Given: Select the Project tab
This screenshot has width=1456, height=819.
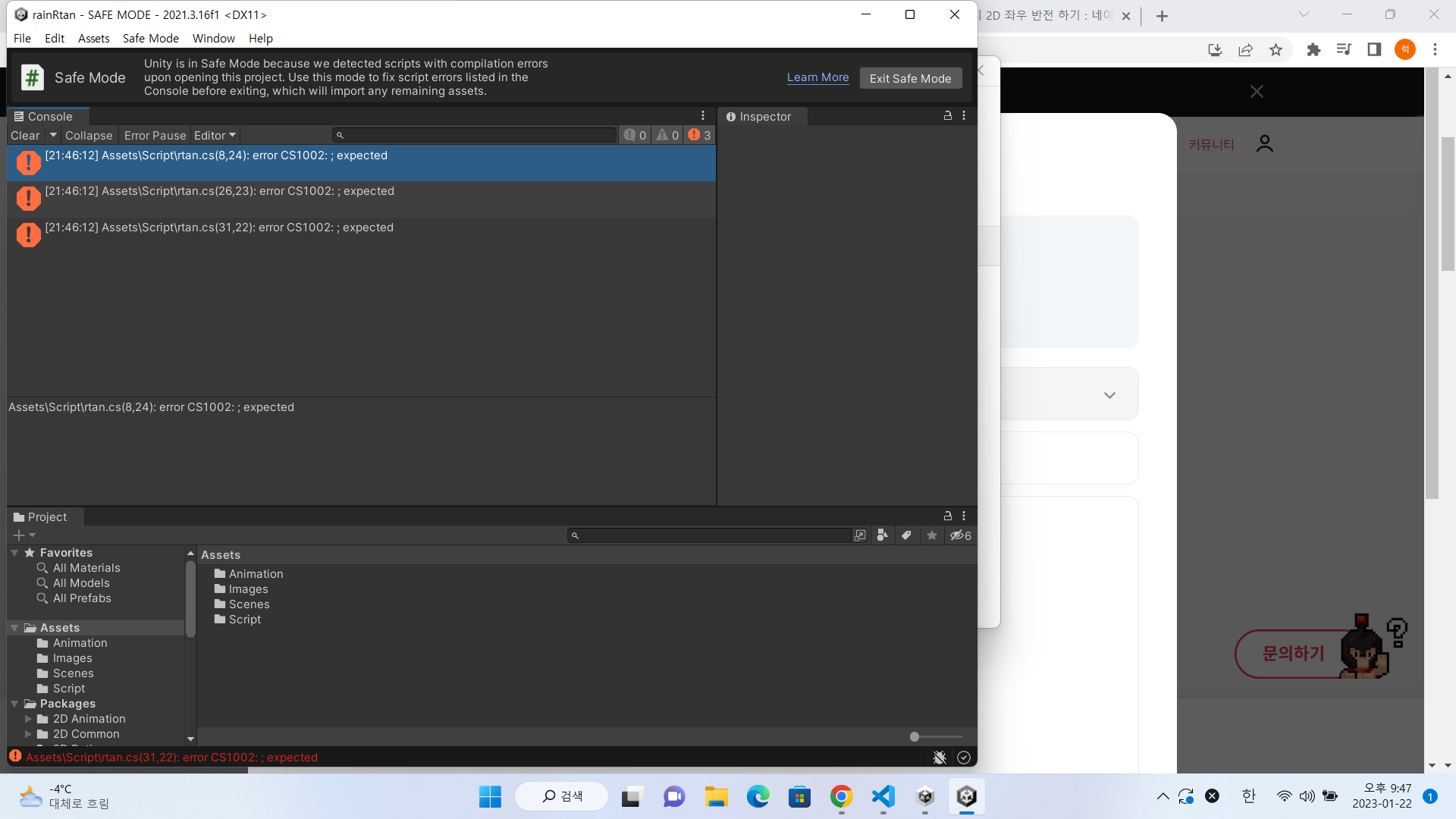Looking at the screenshot, I should [x=45, y=516].
